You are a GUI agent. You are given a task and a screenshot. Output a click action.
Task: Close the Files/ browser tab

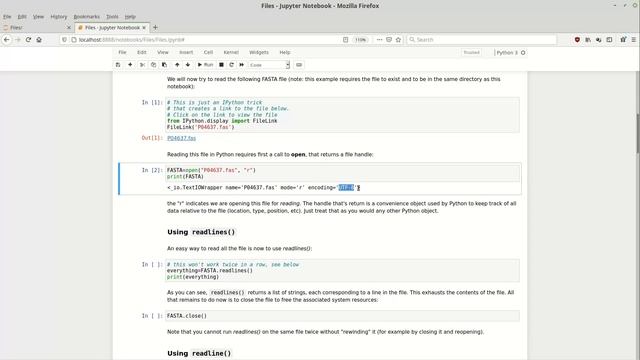(69, 27)
